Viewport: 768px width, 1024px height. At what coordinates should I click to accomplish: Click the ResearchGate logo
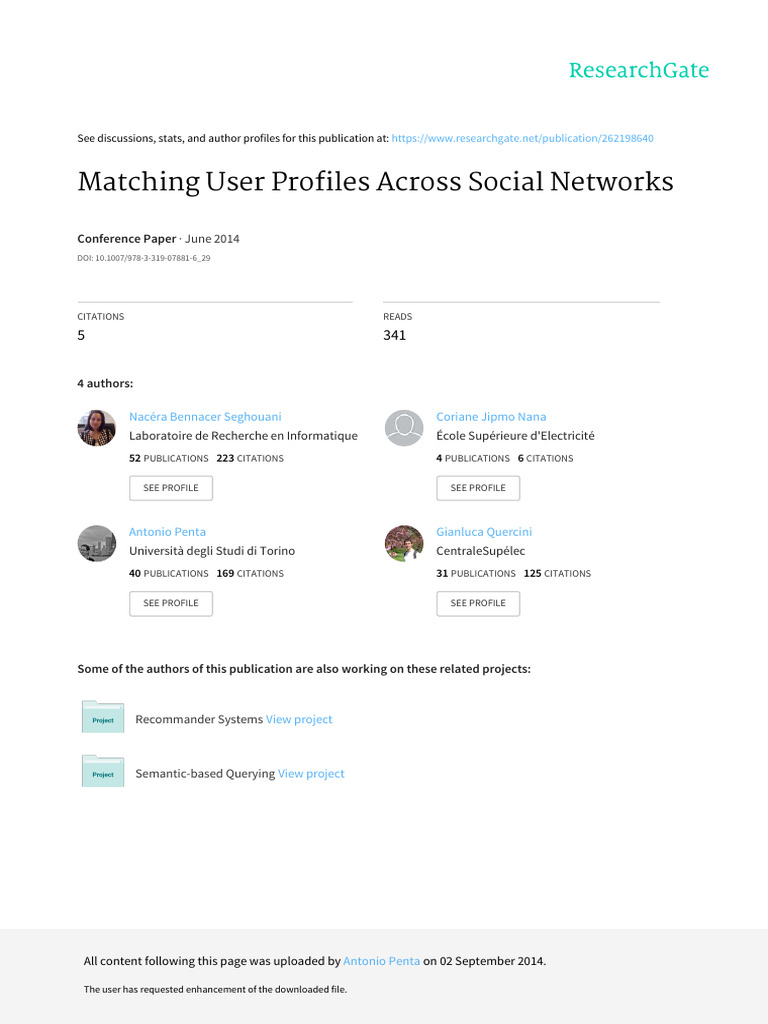[x=638, y=70]
